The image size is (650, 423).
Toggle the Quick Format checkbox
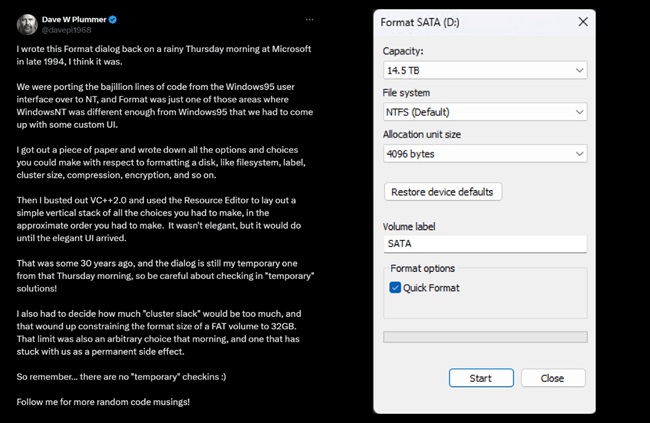pos(395,288)
